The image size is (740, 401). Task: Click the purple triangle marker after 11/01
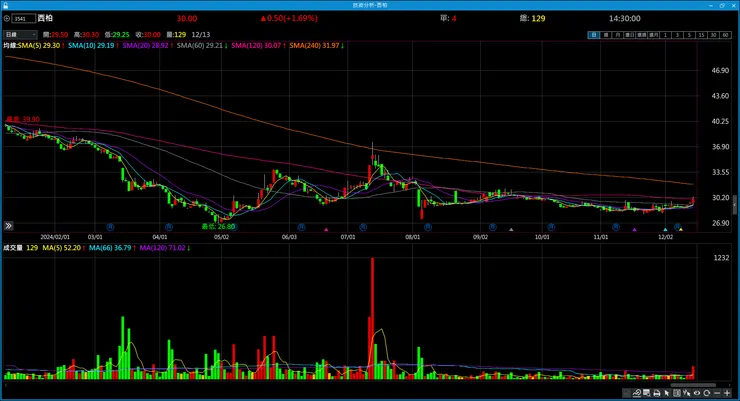tap(634, 230)
